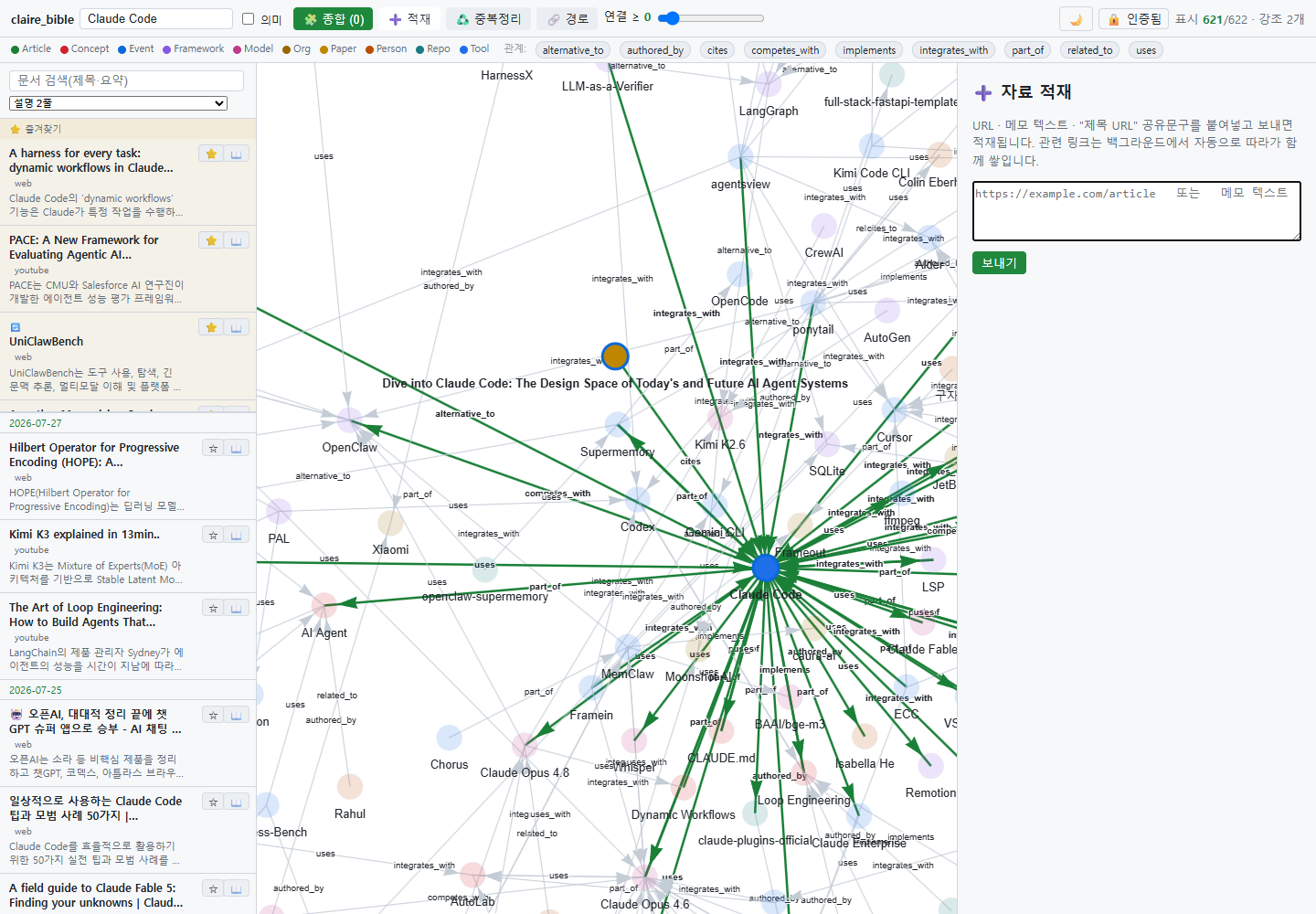Open the book icon for UniClawBench
The width and height of the screenshot is (1316, 914).
[x=237, y=327]
